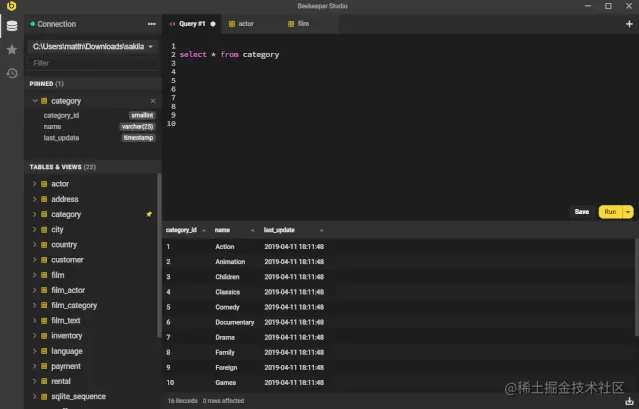Click the yellow pin icon beside category
The height and width of the screenshot is (409, 639).
149,214
